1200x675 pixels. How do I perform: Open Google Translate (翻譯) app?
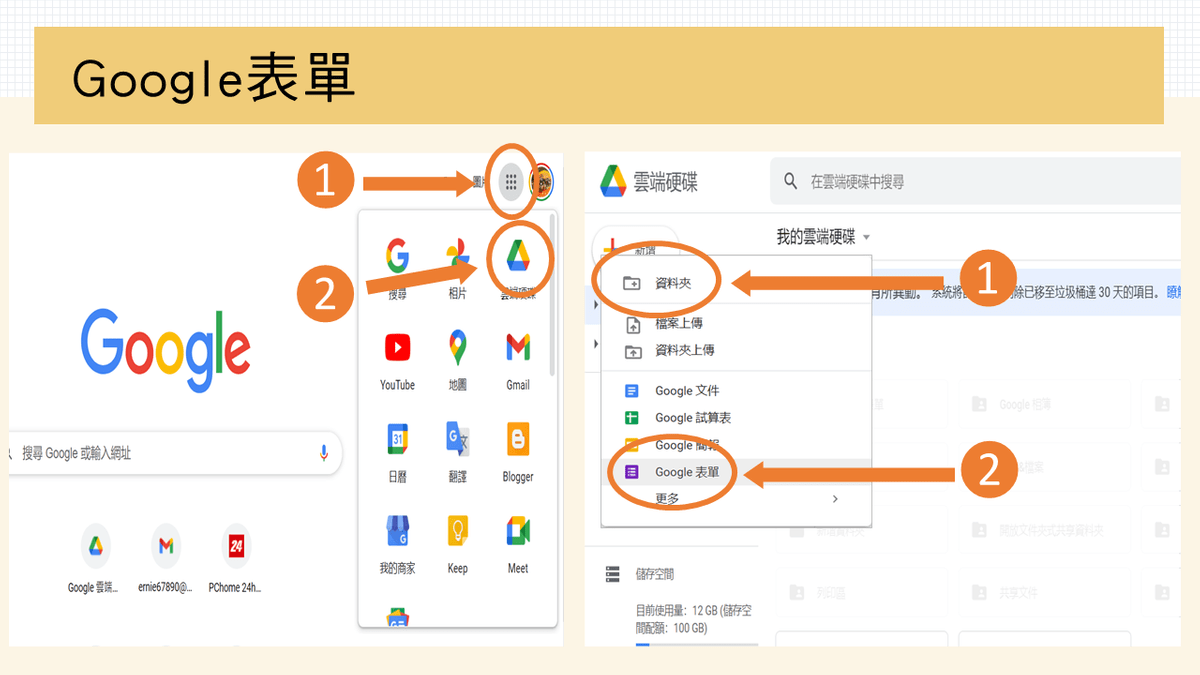tap(457, 452)
